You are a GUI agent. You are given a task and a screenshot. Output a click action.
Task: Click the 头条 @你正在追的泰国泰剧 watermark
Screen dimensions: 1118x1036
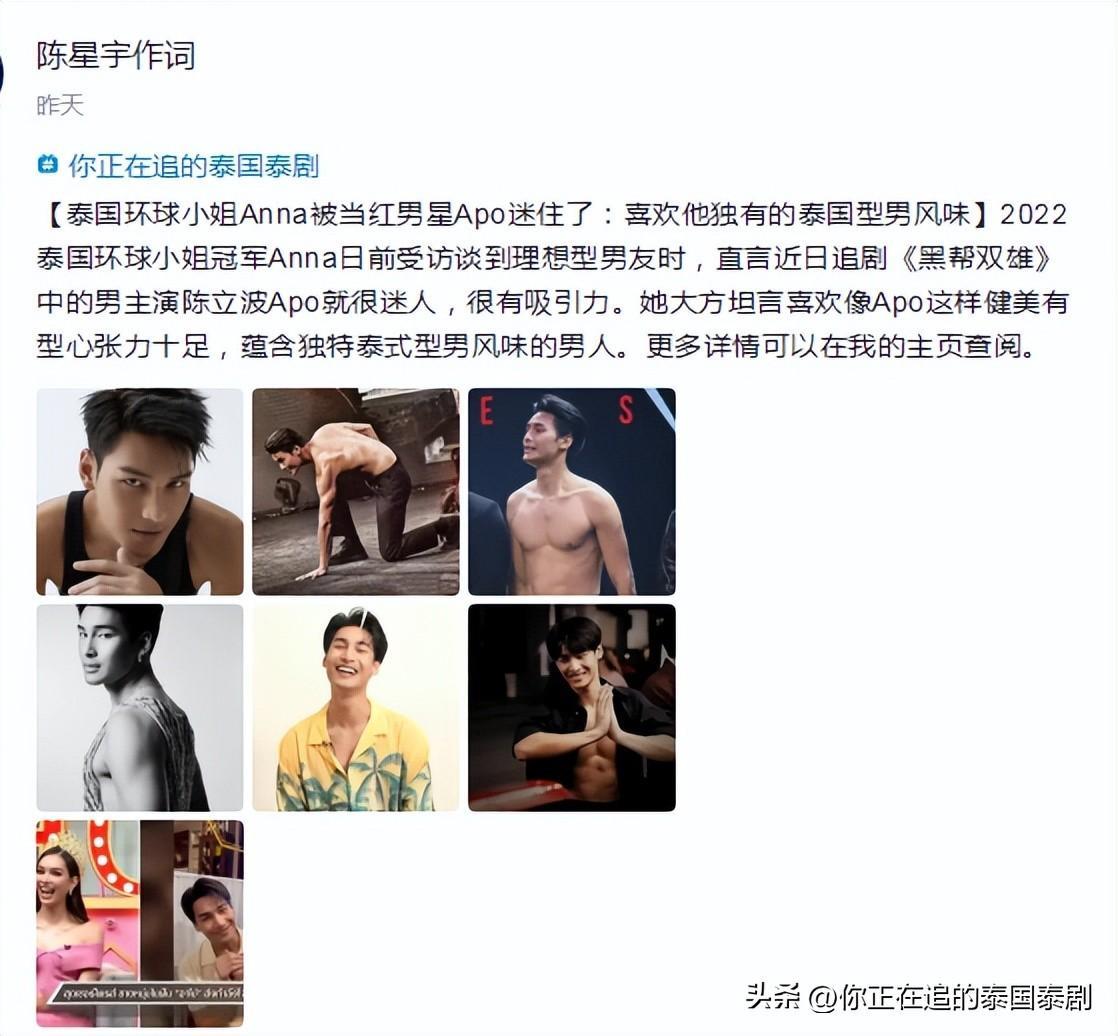pos(919,997)
